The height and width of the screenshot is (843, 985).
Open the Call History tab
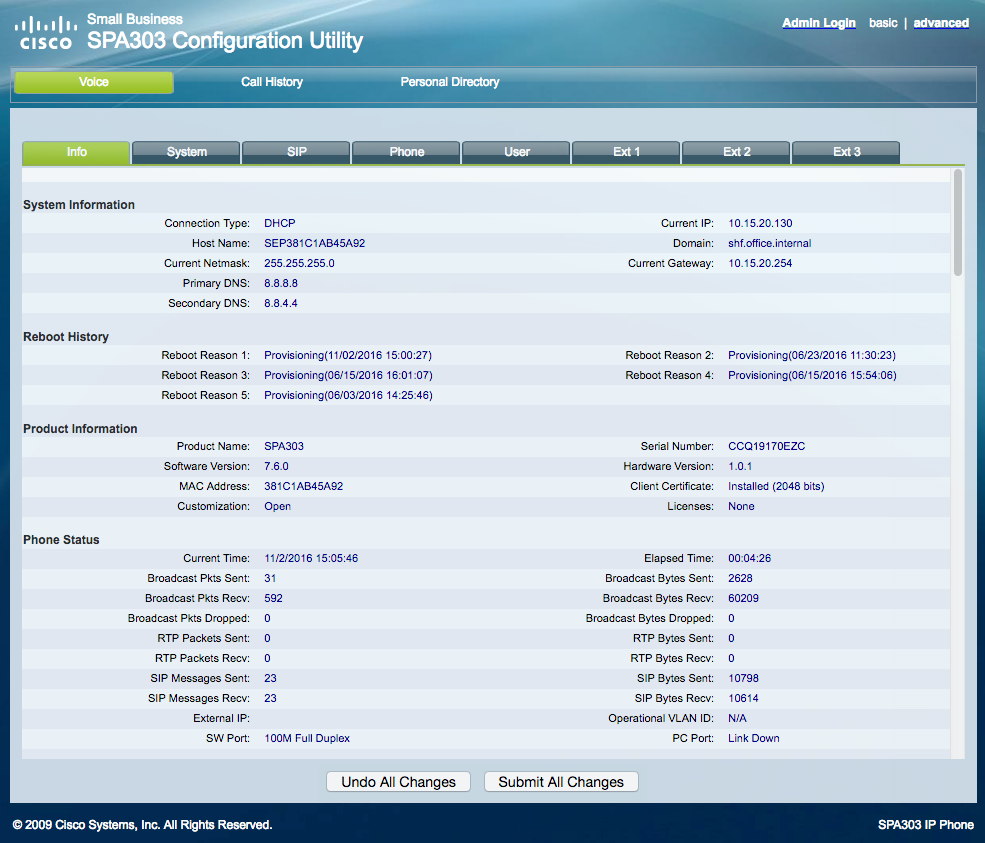272,82
